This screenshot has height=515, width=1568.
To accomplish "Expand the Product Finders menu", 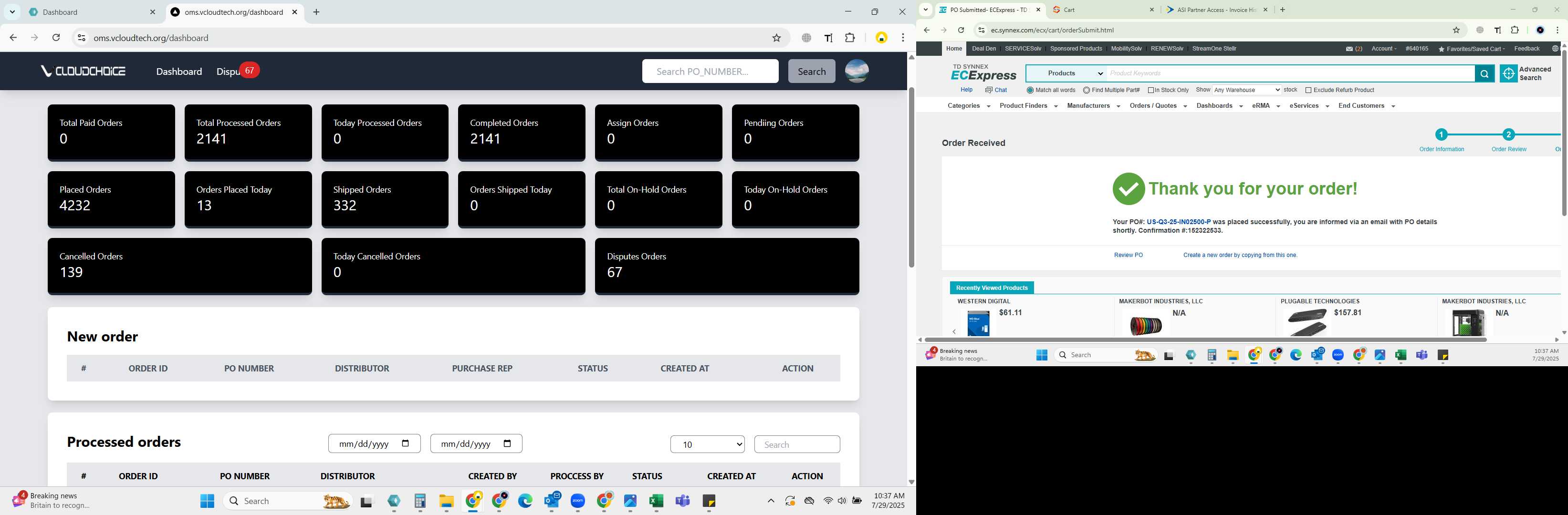I will coord(1028,106).
